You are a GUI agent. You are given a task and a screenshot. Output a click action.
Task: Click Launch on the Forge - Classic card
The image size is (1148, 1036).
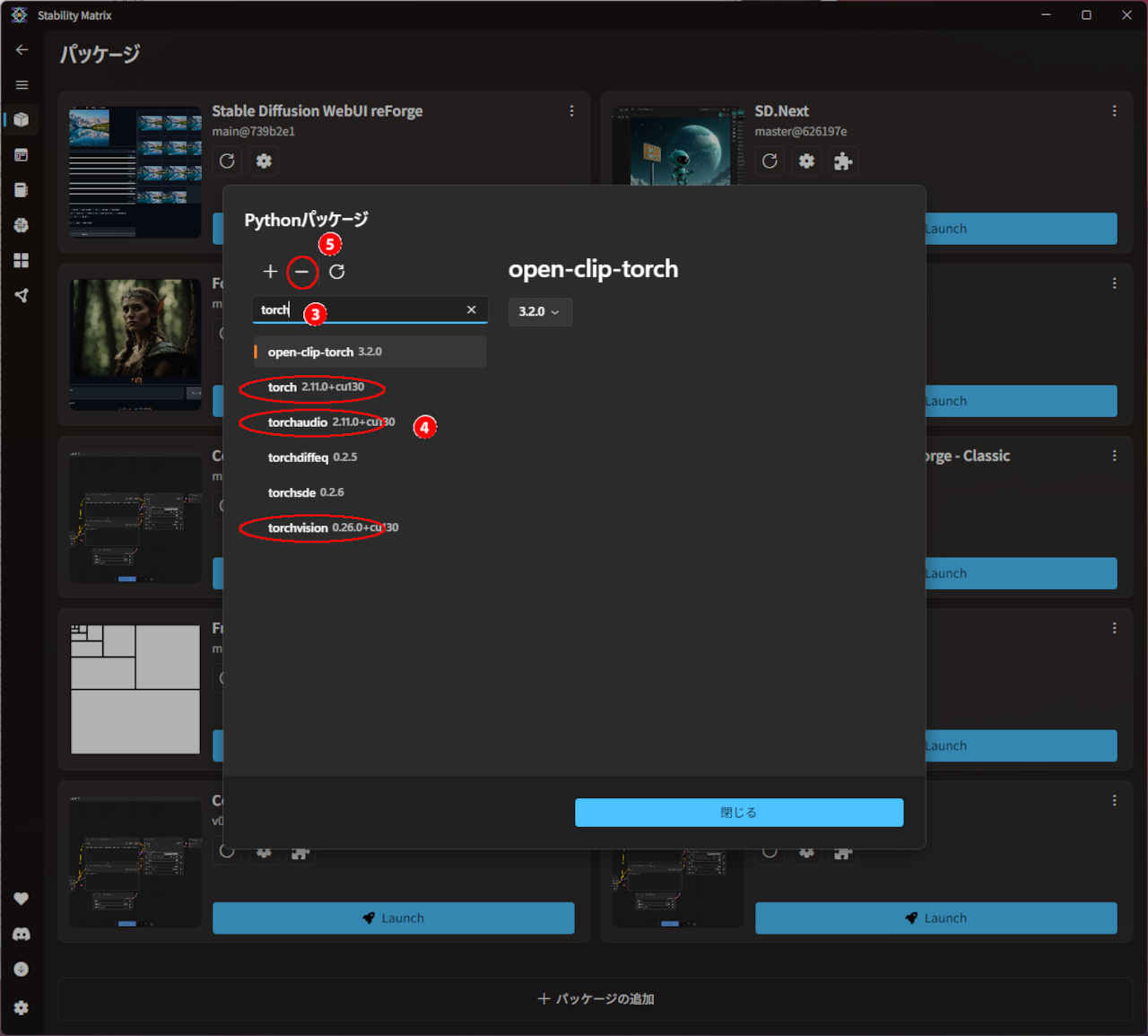coord(1021,573)
